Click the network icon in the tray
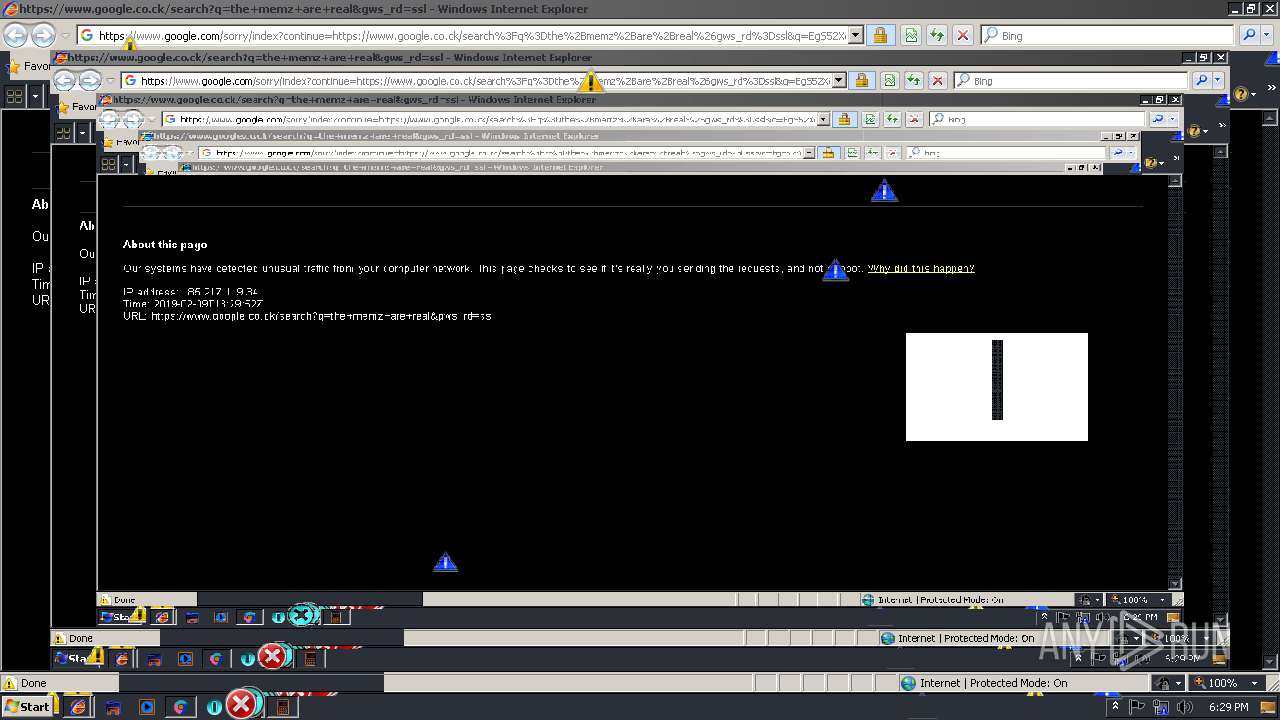The width and height of the screenshot is (1280, 720). [x=1160, y=707]
